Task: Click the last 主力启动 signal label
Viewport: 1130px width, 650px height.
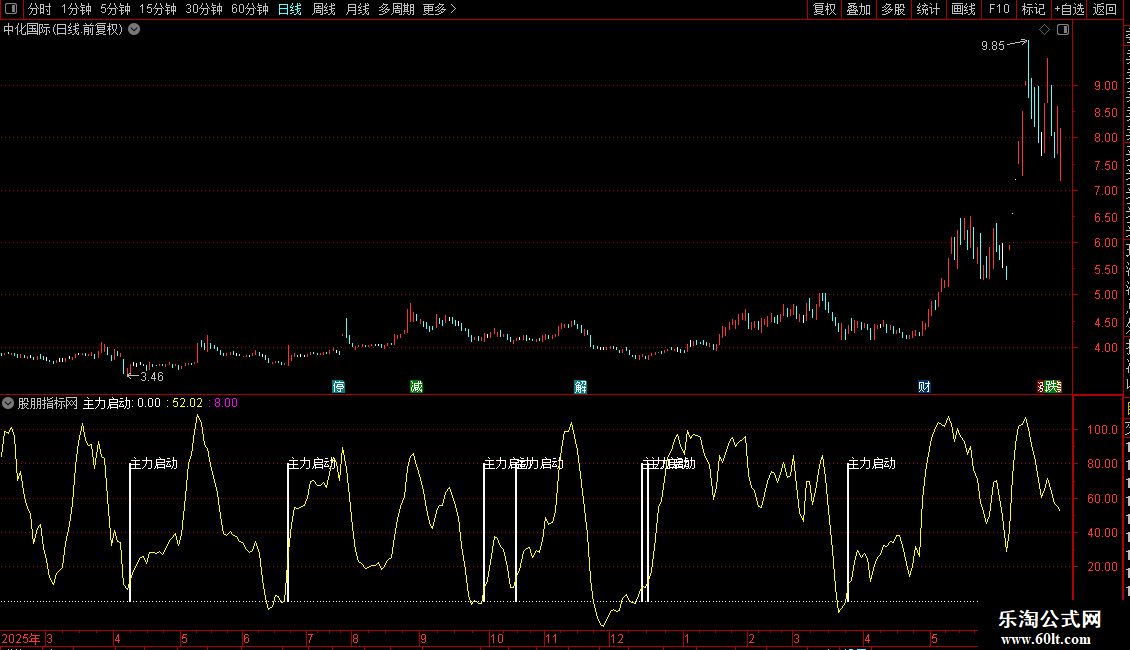Action: tap(871, 463)
